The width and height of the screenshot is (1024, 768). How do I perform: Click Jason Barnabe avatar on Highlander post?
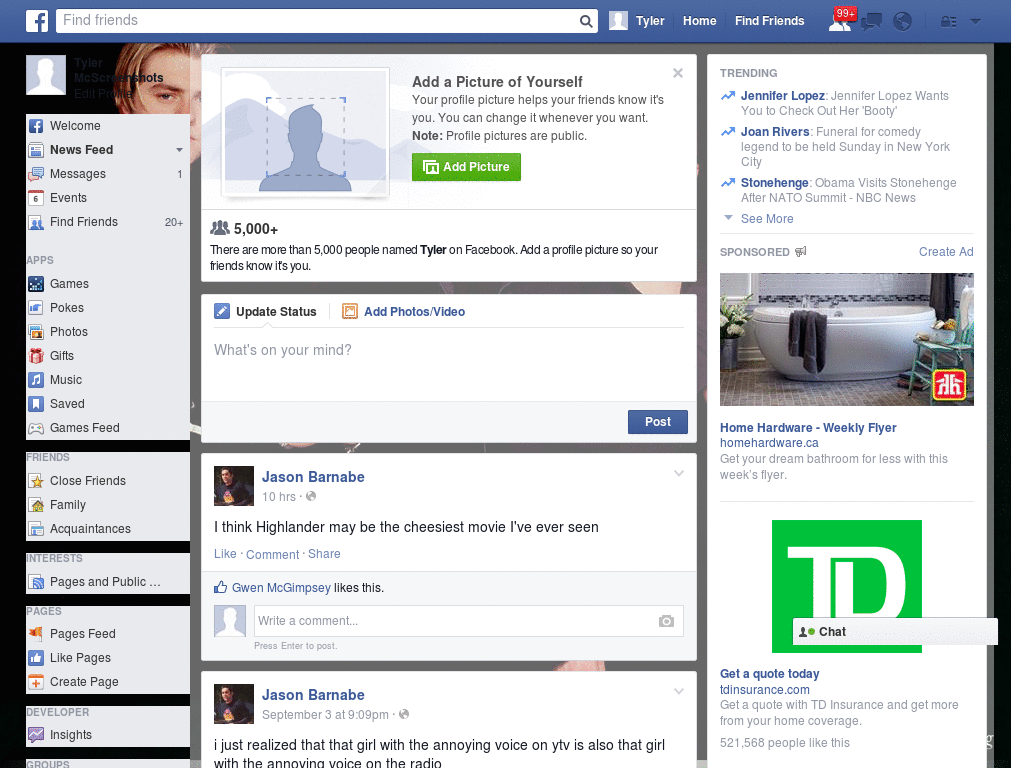coord(234,486)
